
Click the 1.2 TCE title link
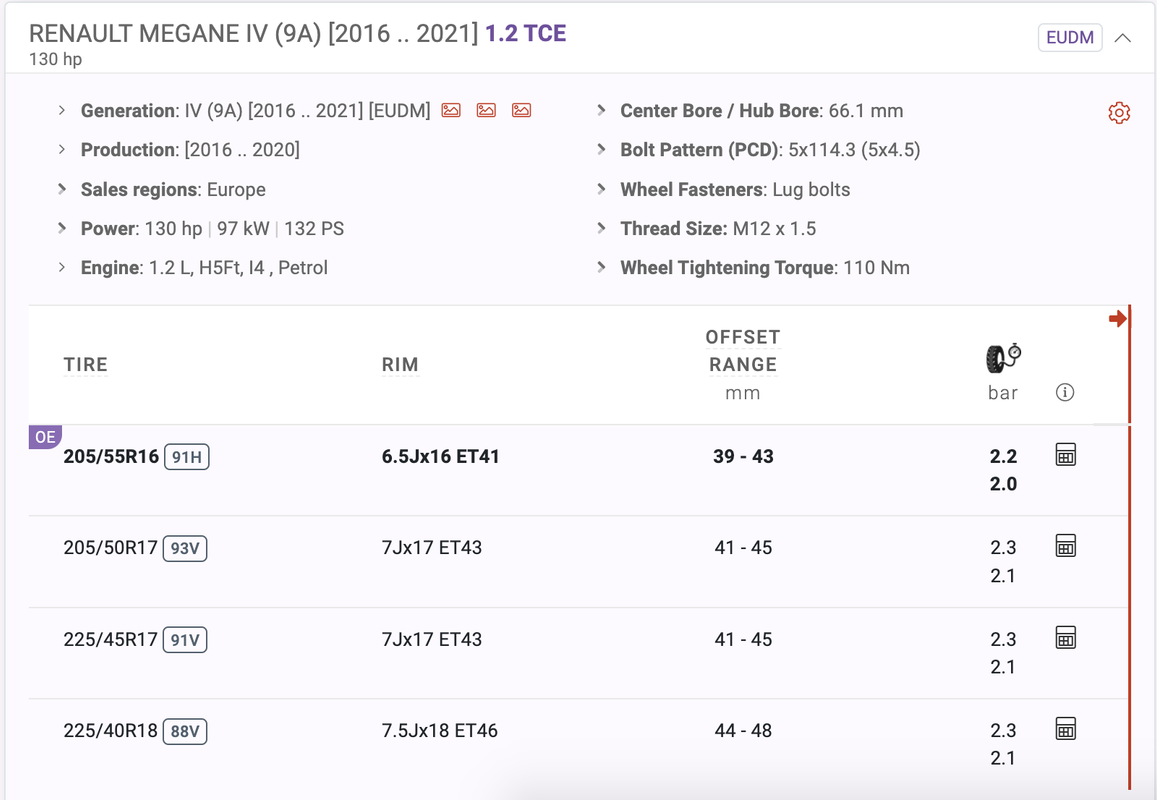pyautogui.click(x=525, y=33)
